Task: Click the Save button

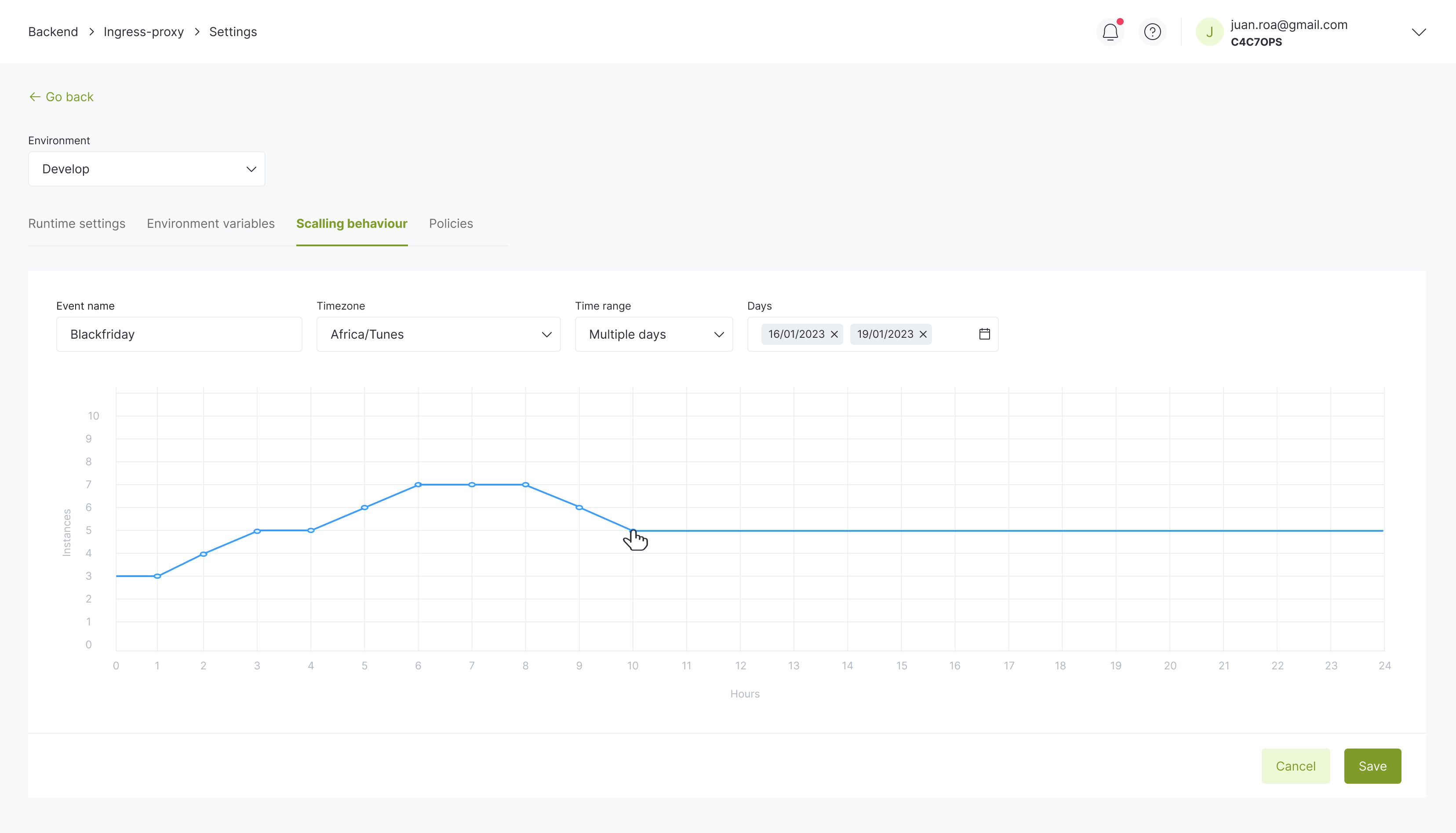Action: (x=1372, y=766)
